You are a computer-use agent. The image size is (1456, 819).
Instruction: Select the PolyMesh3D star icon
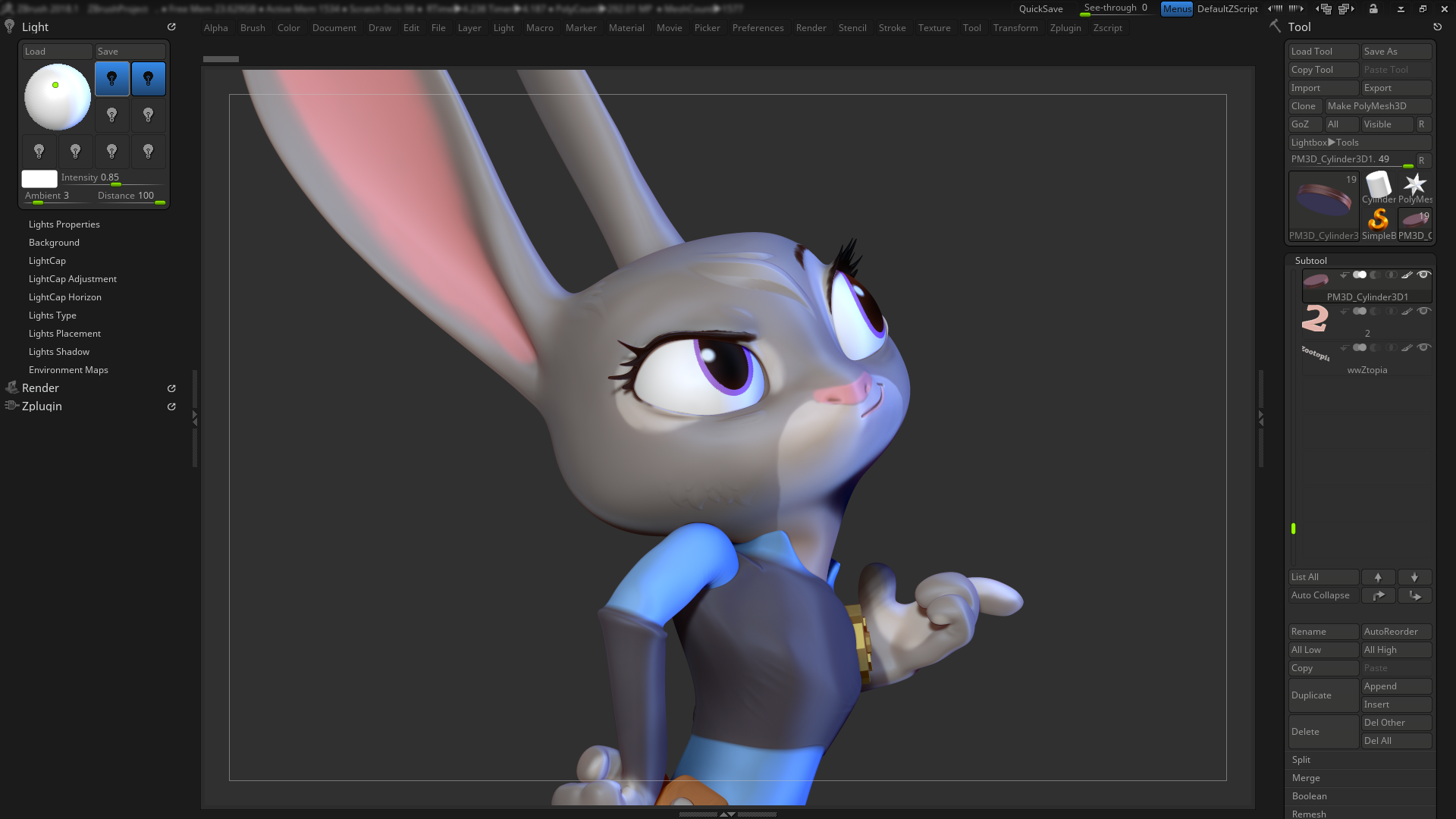(1415, 184)
